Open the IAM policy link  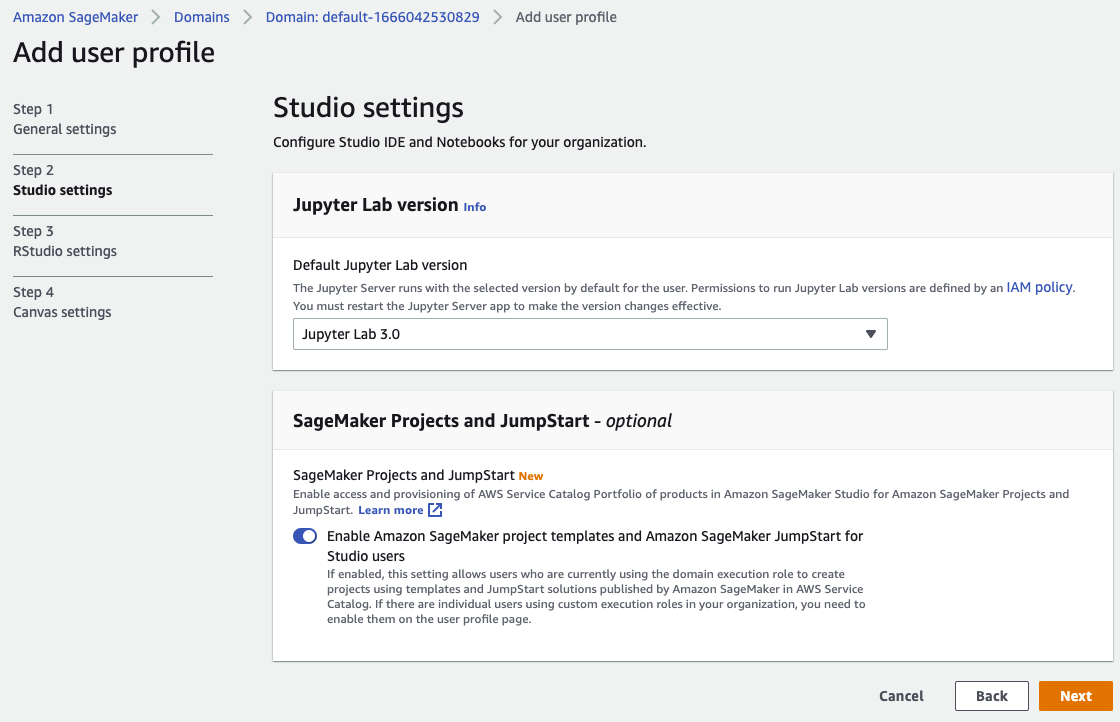(x=1039, y=287)
